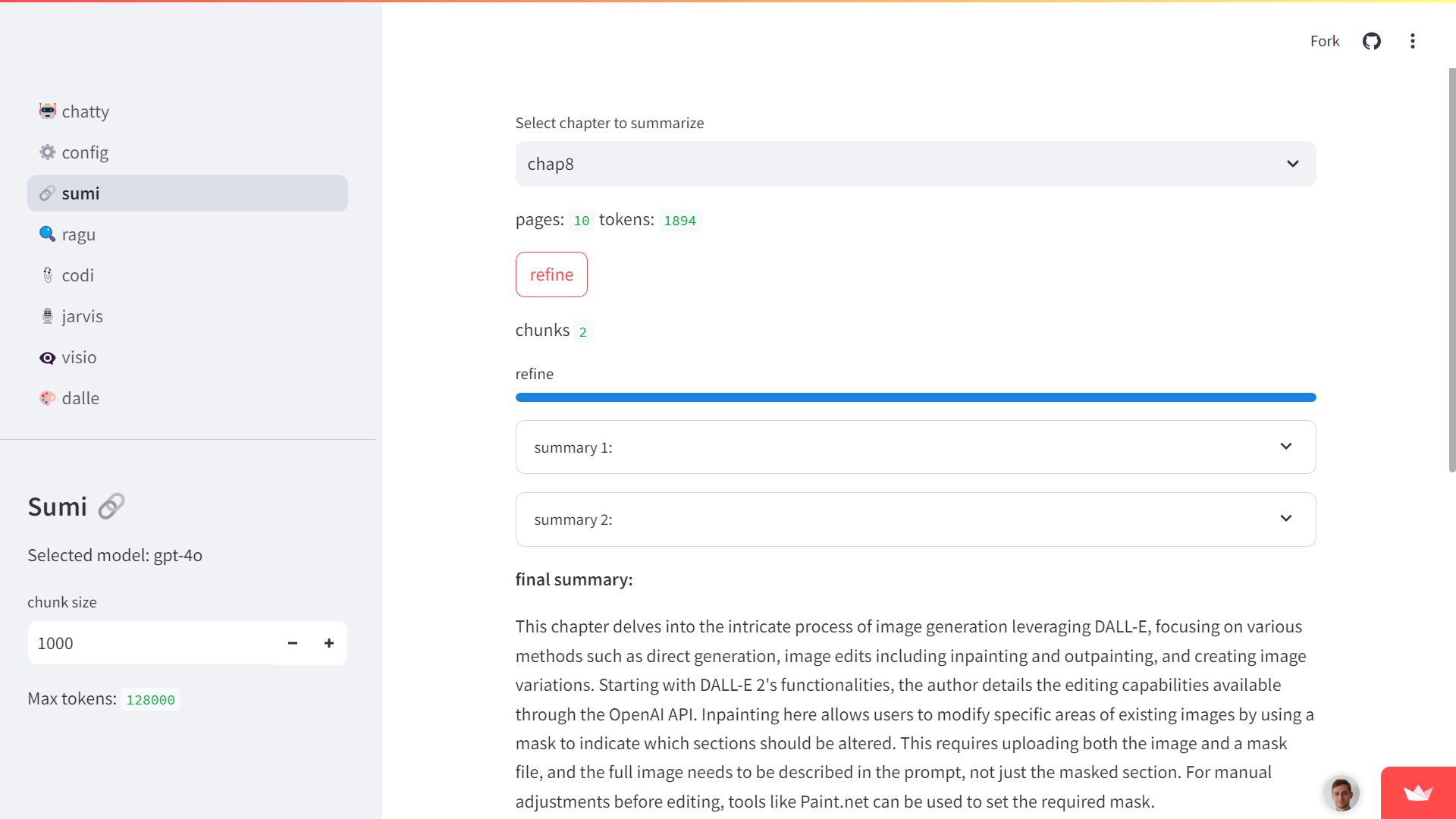
Task: Open the GitHub repository icon
Action: [x=1371, y=41]
